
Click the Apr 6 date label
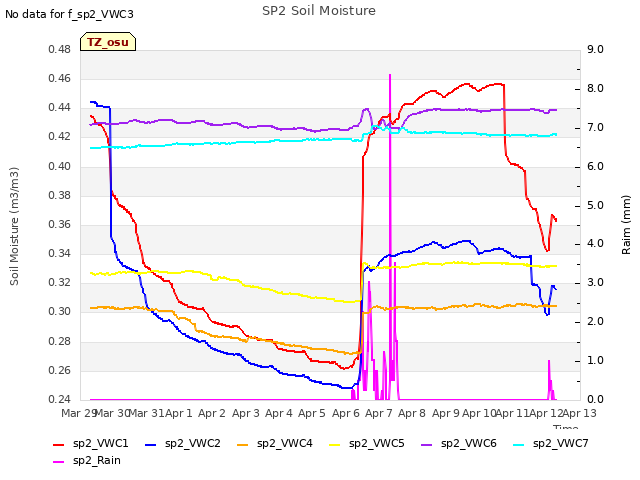coord(346,413)
